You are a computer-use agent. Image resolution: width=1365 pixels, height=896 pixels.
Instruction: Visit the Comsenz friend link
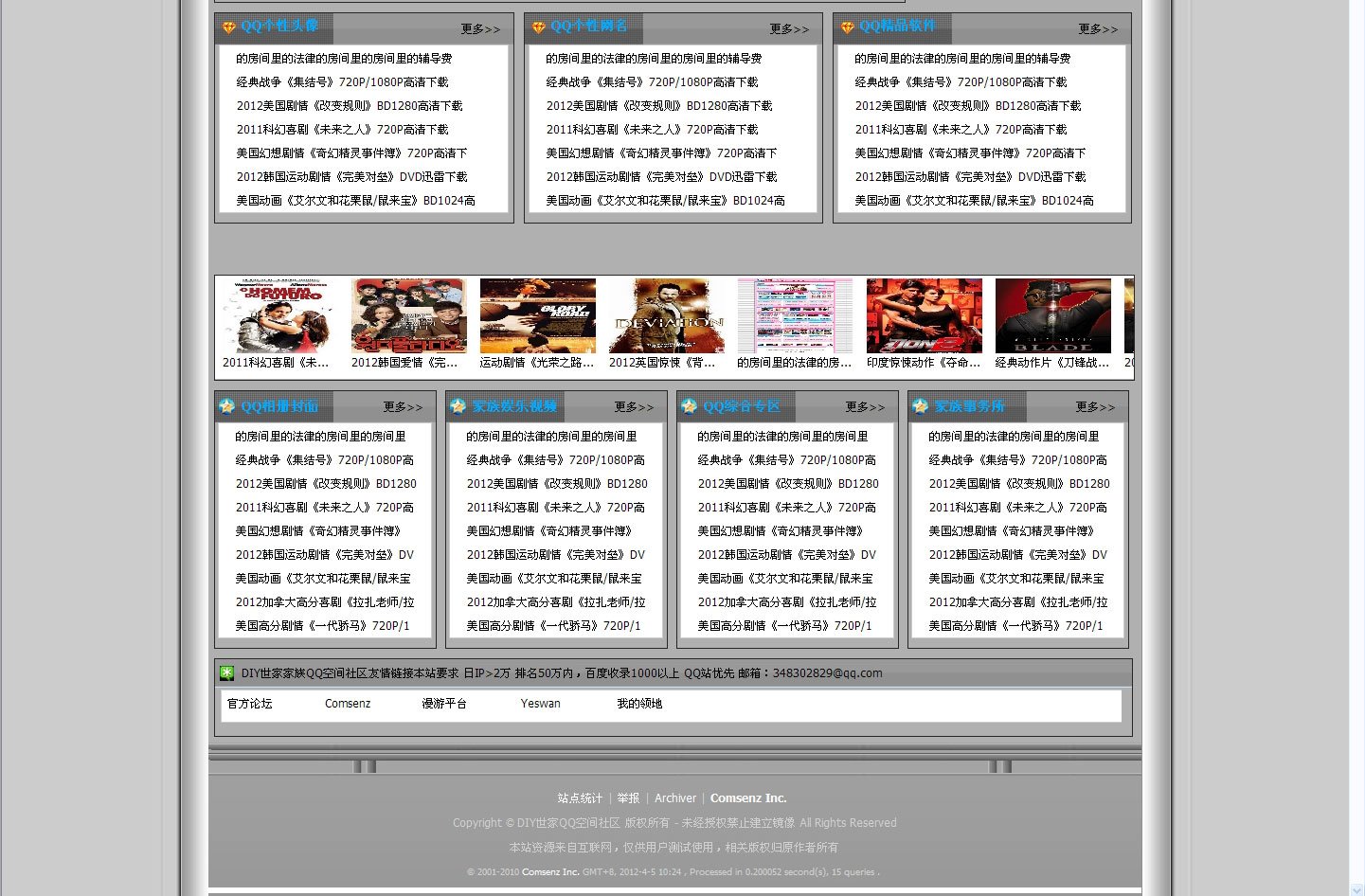coord(348,704)
